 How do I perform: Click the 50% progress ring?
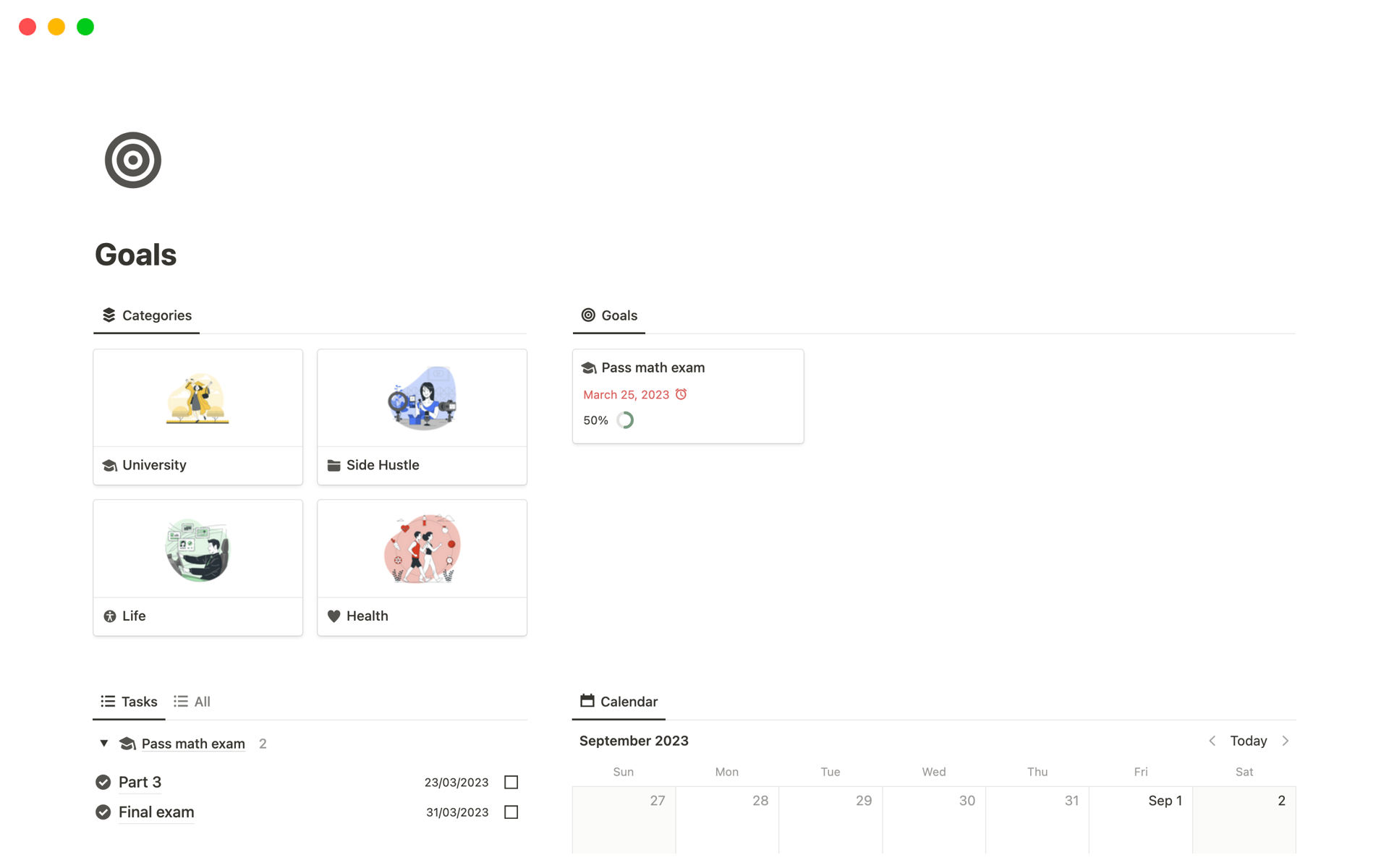pos(625,420)
